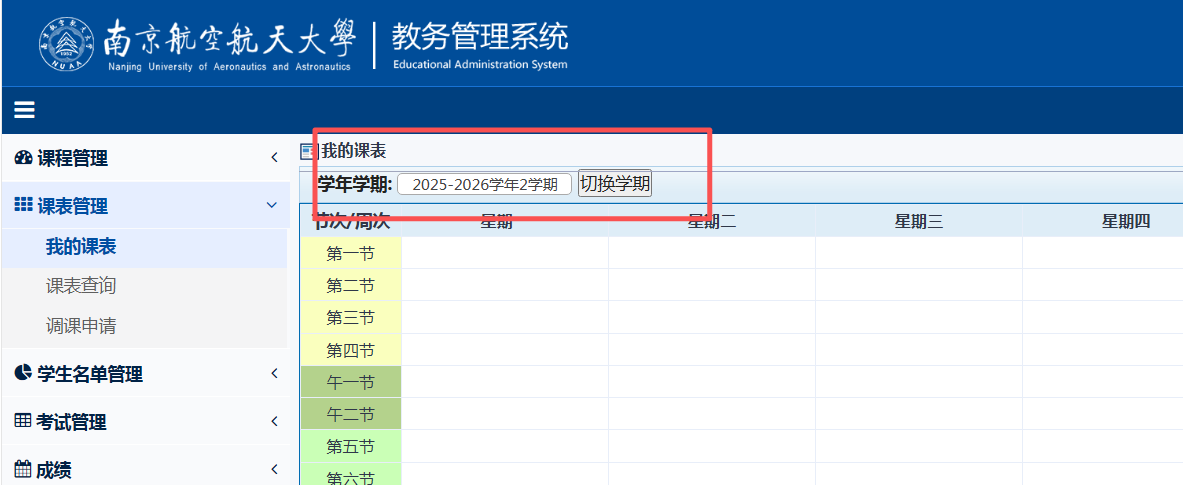This screenshot has width=1183, height=485.
Task: Click the 学年学期 semester input field
Action: pos(484,184)
